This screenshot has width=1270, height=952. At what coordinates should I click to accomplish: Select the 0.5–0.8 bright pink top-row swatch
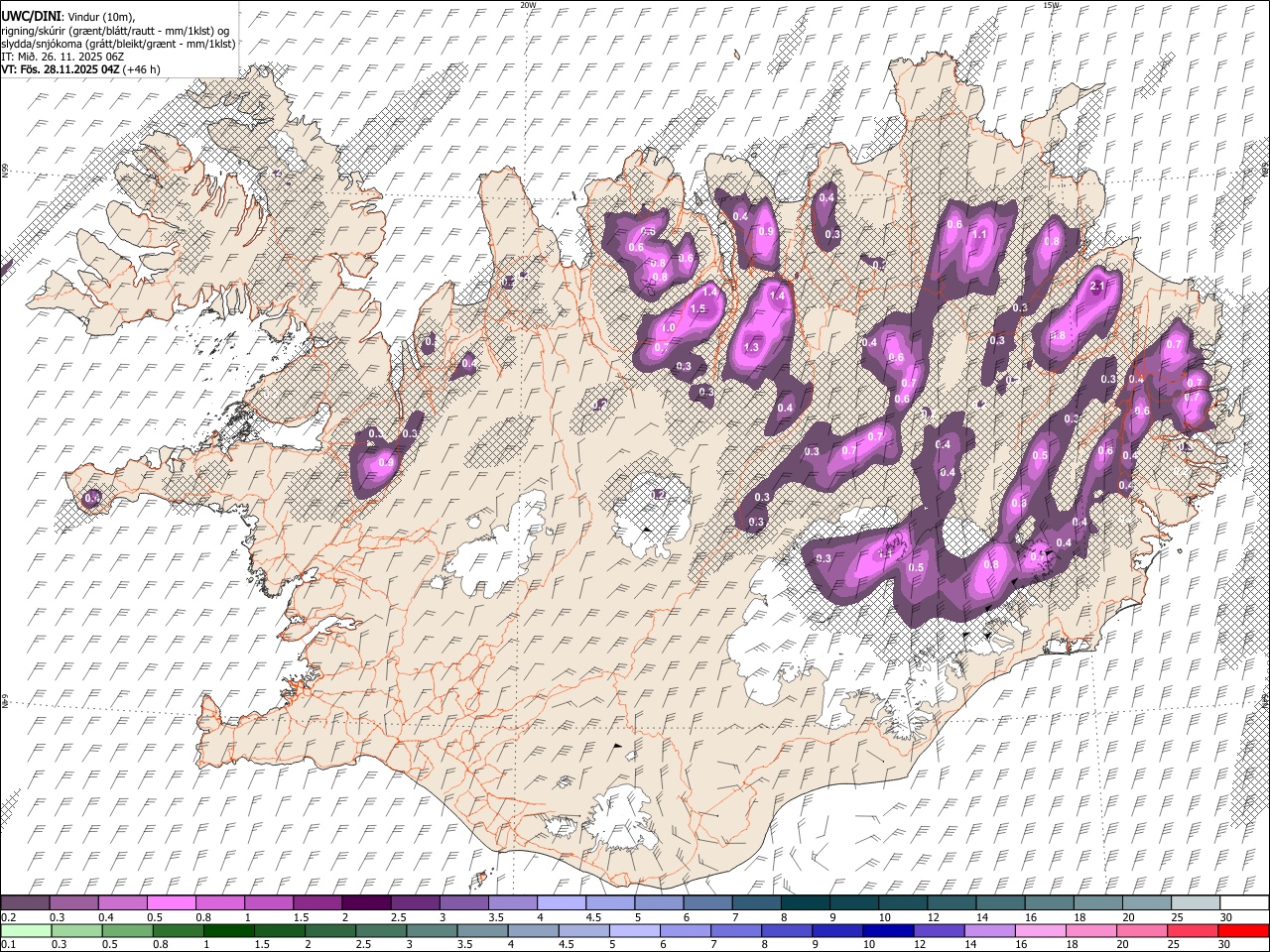click(171, 902)
